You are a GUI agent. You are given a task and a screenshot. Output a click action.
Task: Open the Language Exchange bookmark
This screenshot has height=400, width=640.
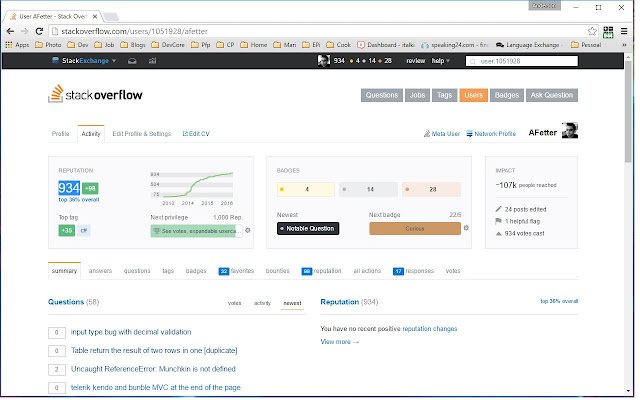click(x=528, y=45)
